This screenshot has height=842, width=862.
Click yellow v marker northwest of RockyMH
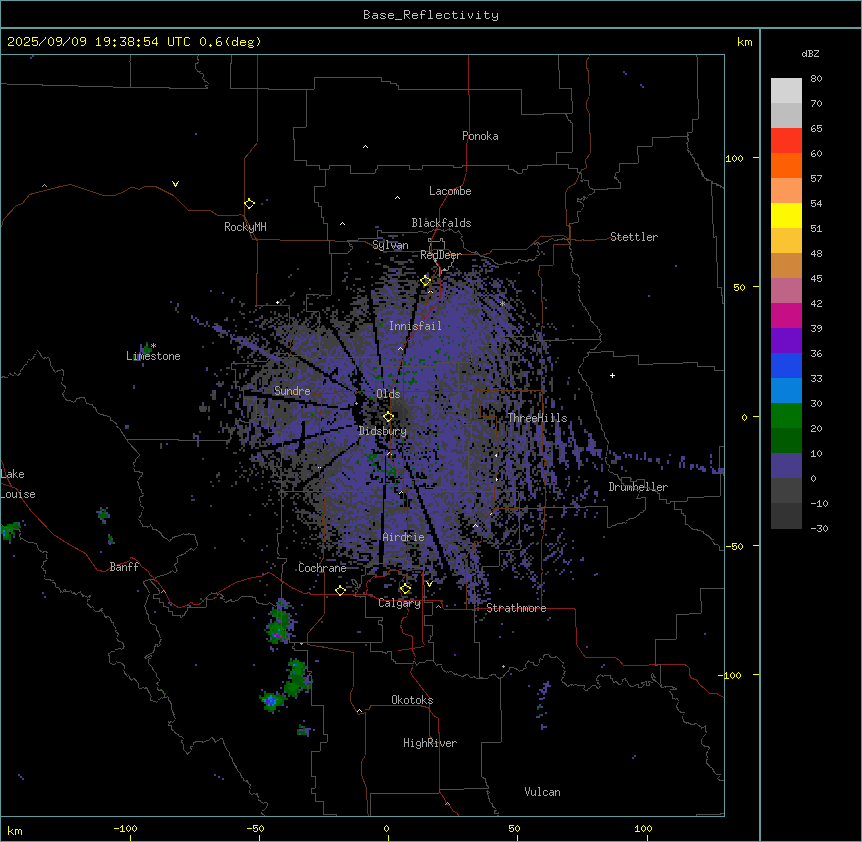coord(175,184)
